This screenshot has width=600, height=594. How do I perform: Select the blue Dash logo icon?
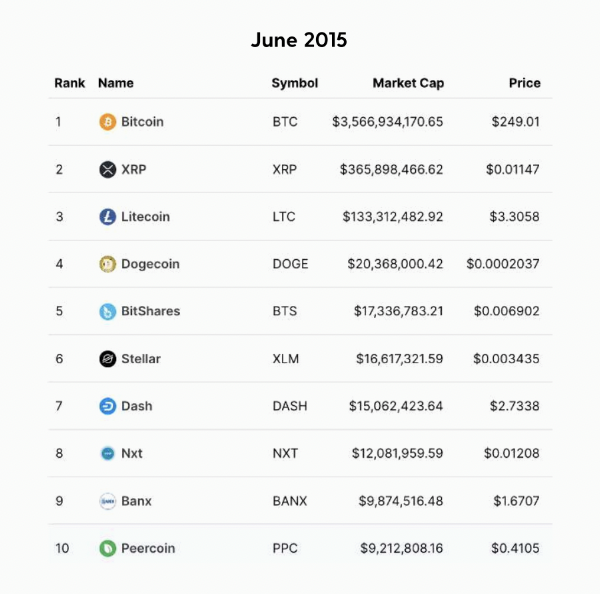point(108,406)
